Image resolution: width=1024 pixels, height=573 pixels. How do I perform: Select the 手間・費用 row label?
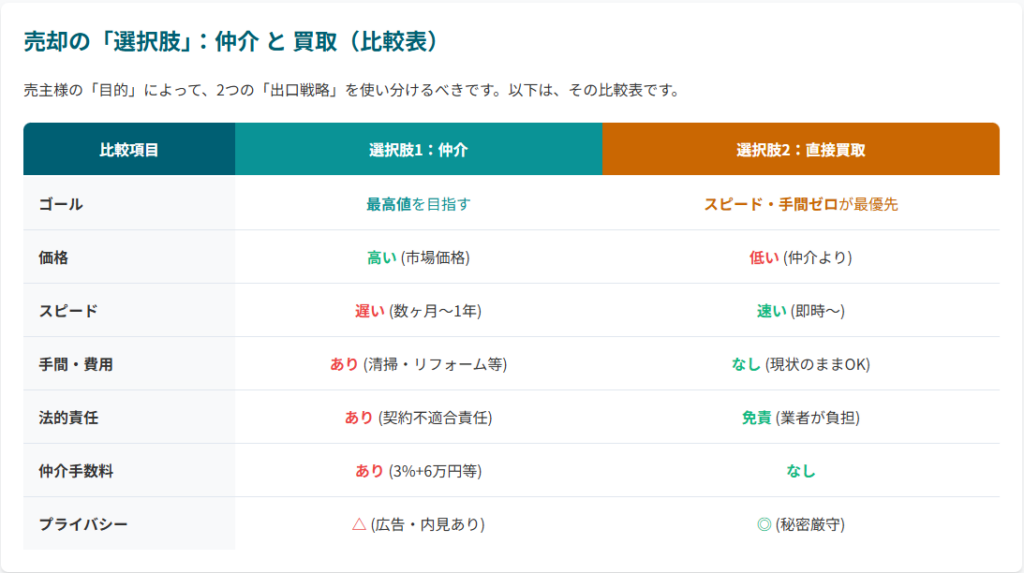click(75, 364)
